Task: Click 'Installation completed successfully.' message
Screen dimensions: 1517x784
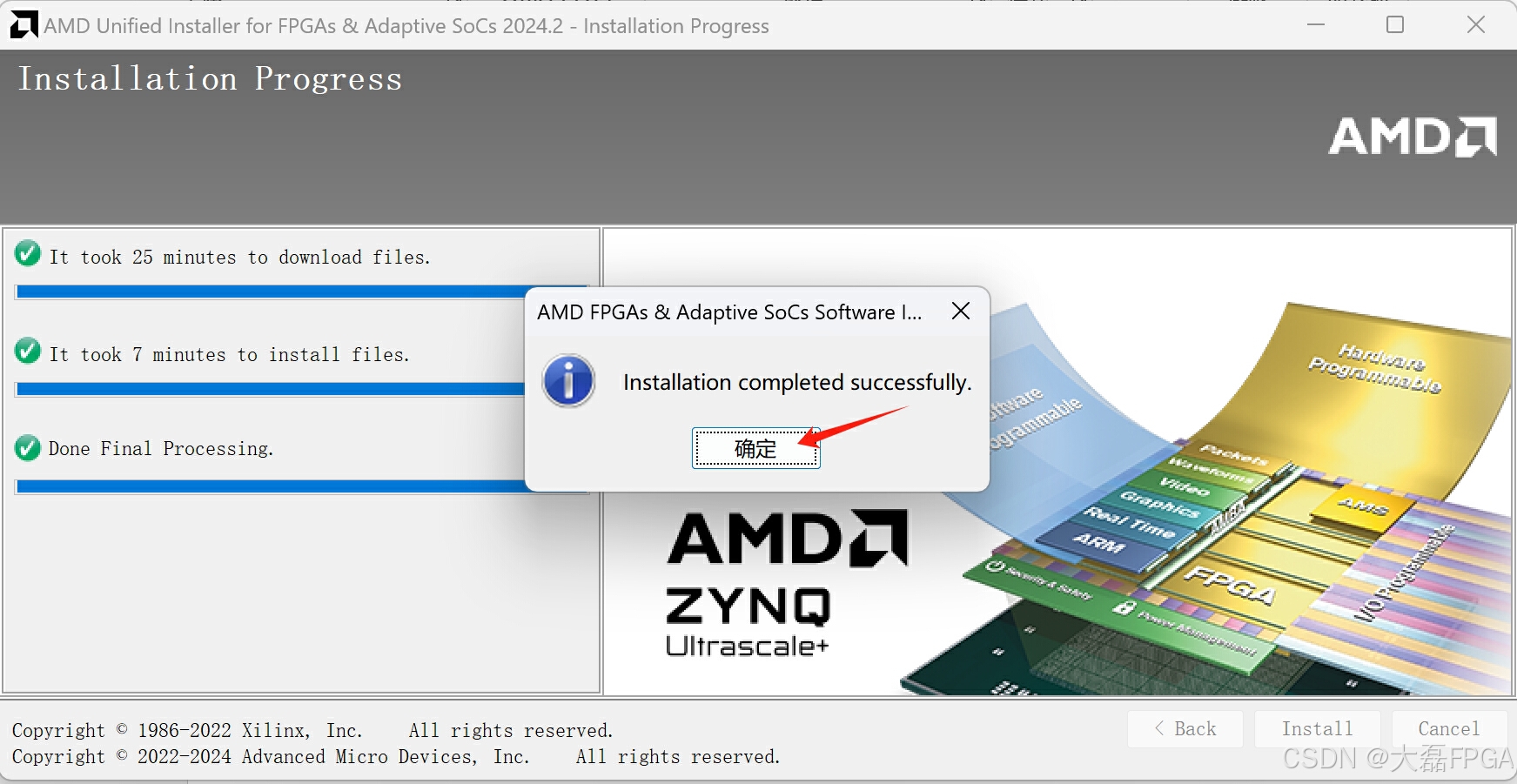Action: 797,383
